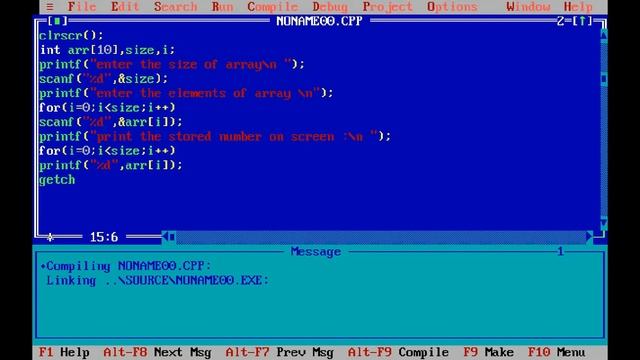Click the modified-file asterisk indicator
Image resolution: width=640 pixels, height=360 pixels.
(50, 237)
